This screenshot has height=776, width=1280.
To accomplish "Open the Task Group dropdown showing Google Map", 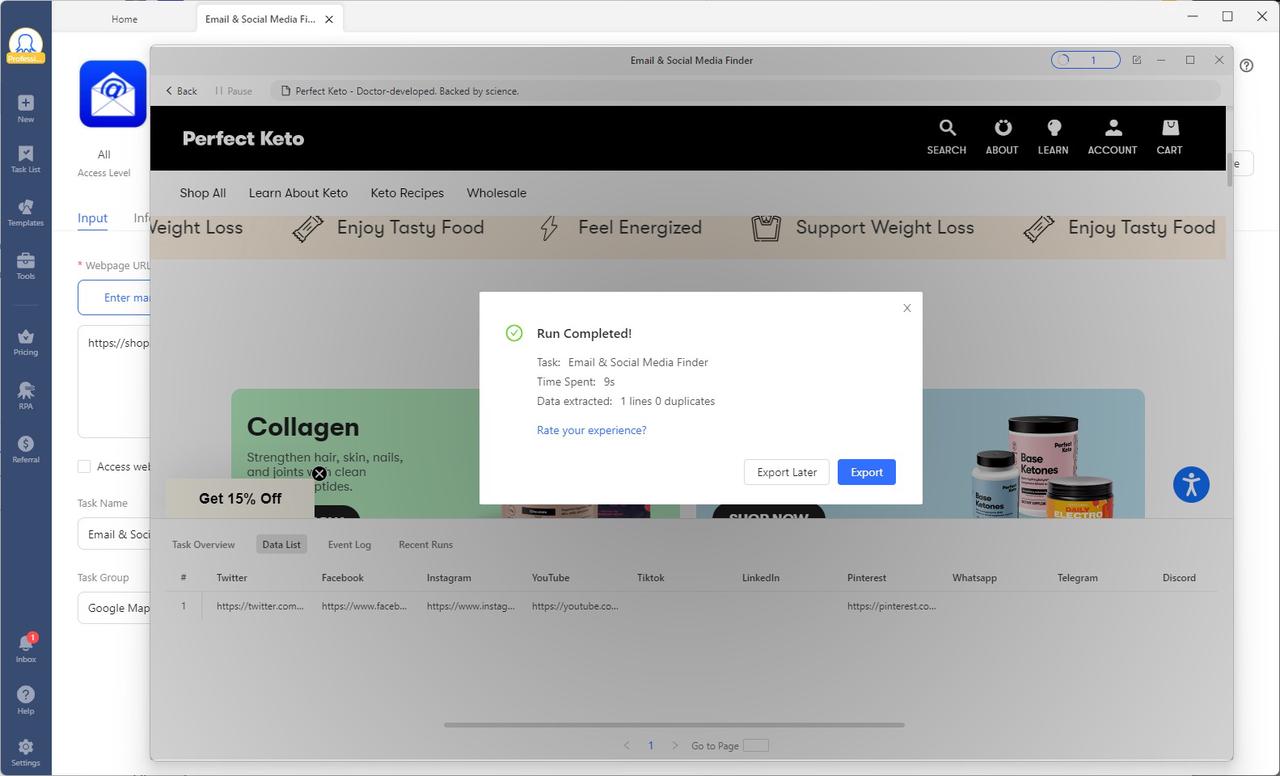I will pyautogui.click(x=120, y=607).
